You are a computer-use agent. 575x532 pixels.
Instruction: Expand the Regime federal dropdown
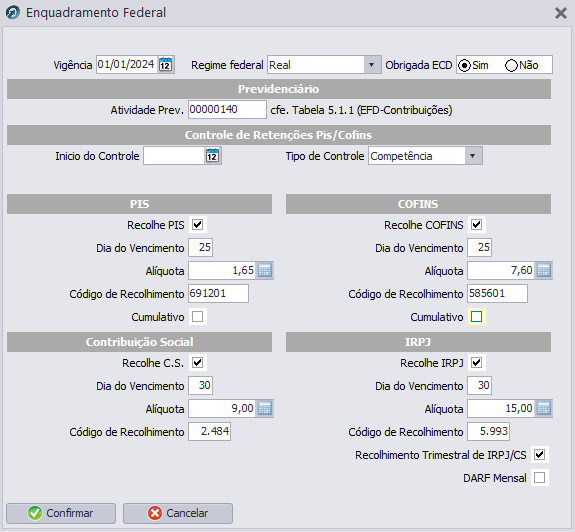click(x=371, y=65)
